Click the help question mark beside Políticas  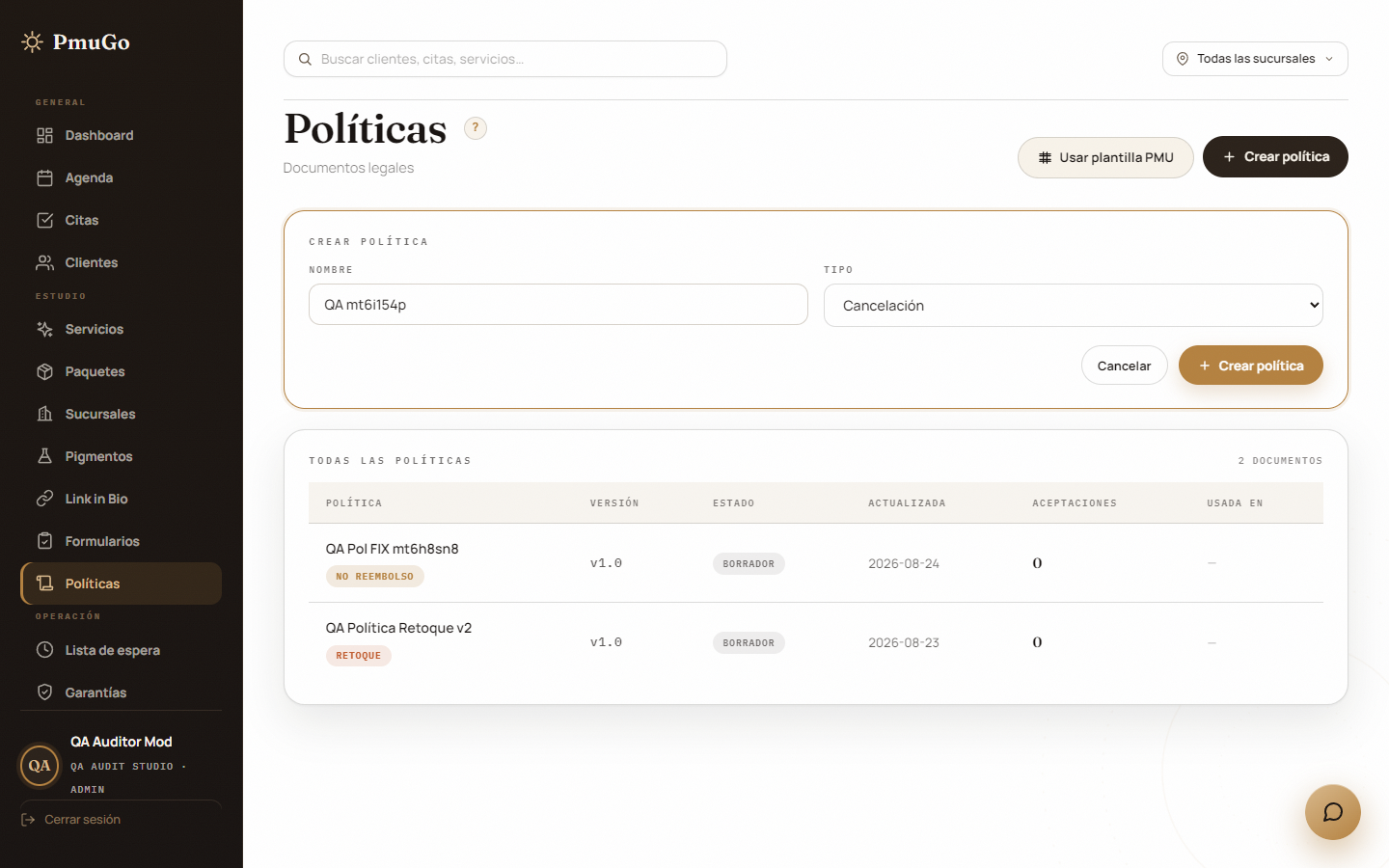click(476, 128)
